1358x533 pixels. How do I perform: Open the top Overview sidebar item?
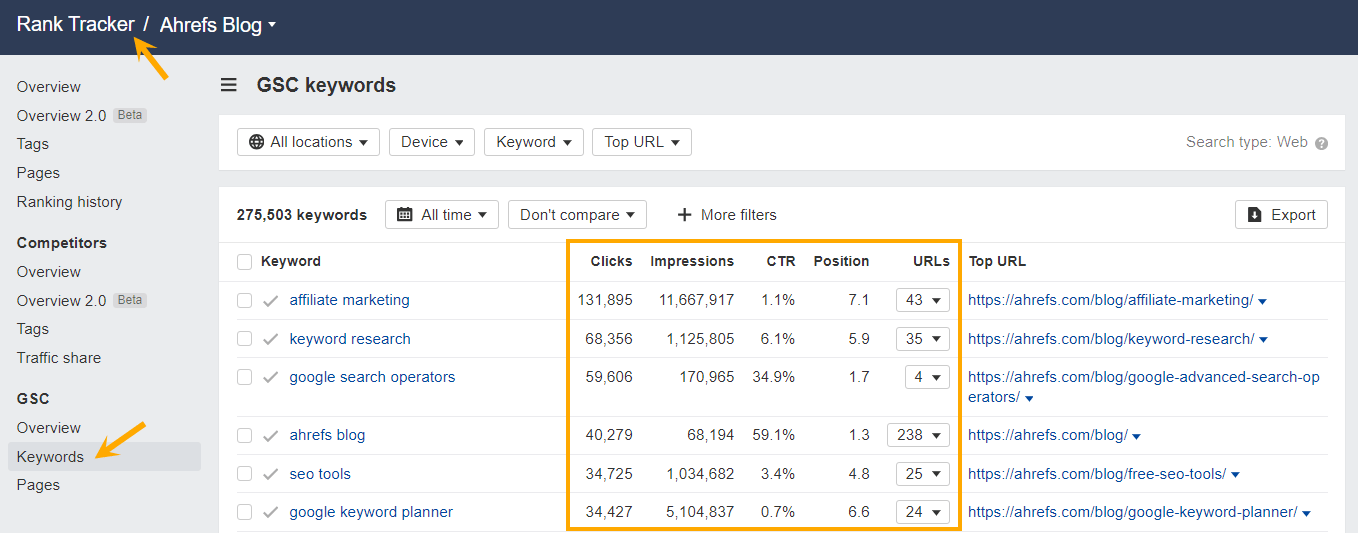point(49,87)
